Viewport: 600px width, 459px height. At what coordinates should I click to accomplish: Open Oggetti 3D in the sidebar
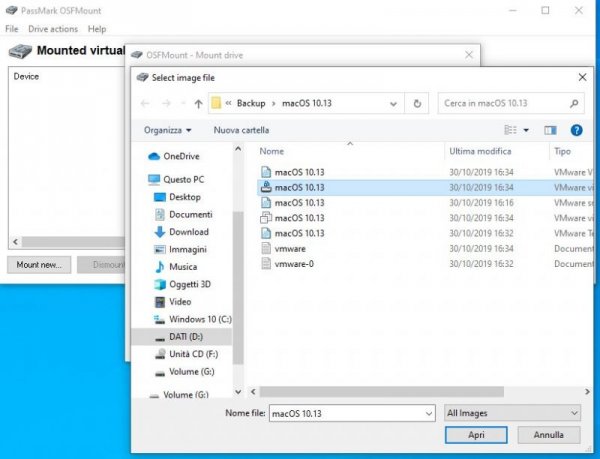click(x=190, y=285)
